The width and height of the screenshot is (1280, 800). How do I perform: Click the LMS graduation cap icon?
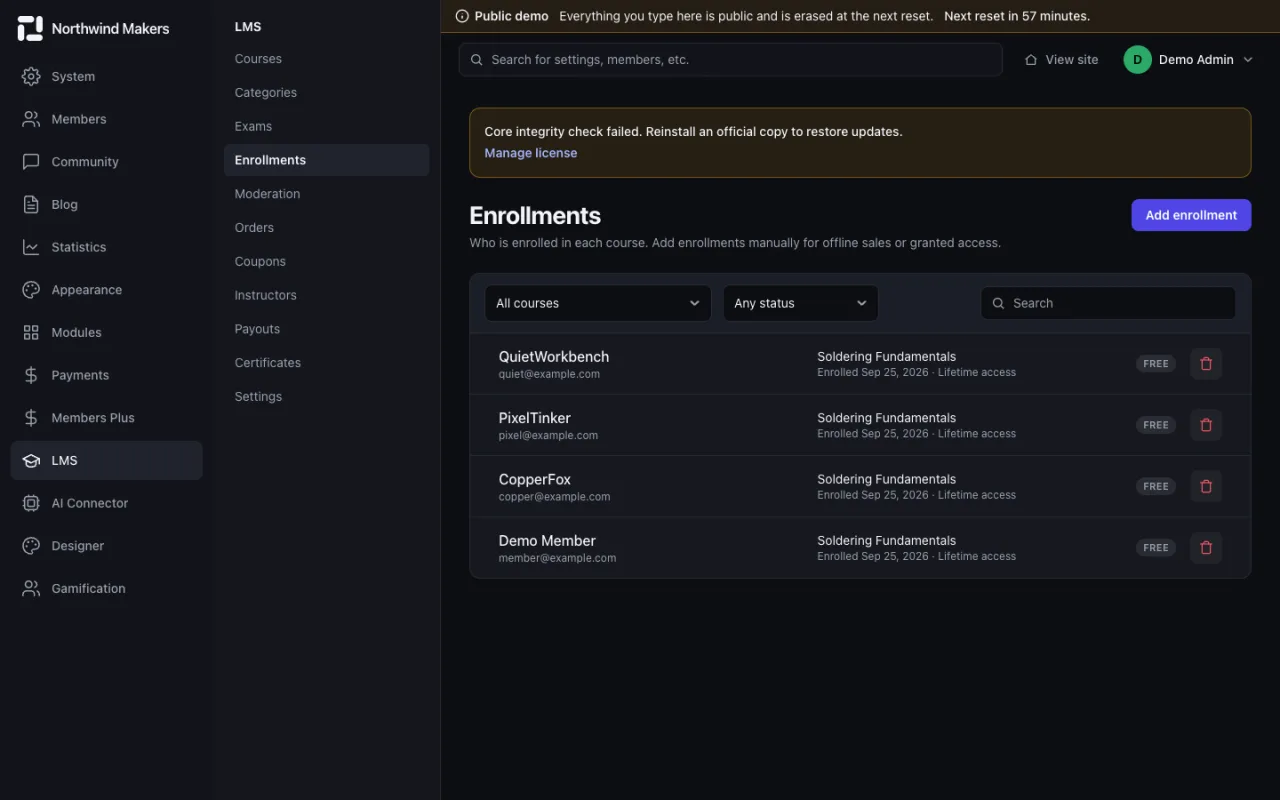coord(31,461)
